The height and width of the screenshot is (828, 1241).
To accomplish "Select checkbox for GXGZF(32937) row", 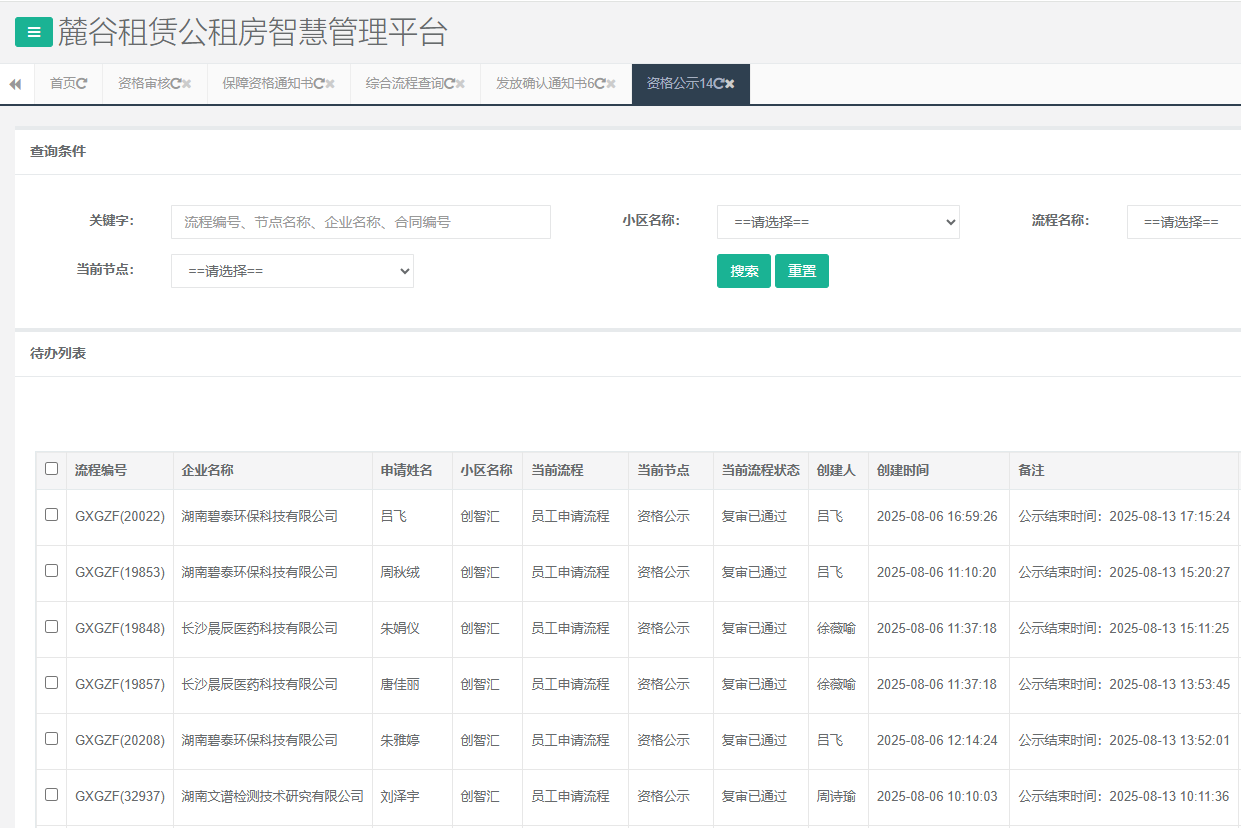I will pos(52,795).
